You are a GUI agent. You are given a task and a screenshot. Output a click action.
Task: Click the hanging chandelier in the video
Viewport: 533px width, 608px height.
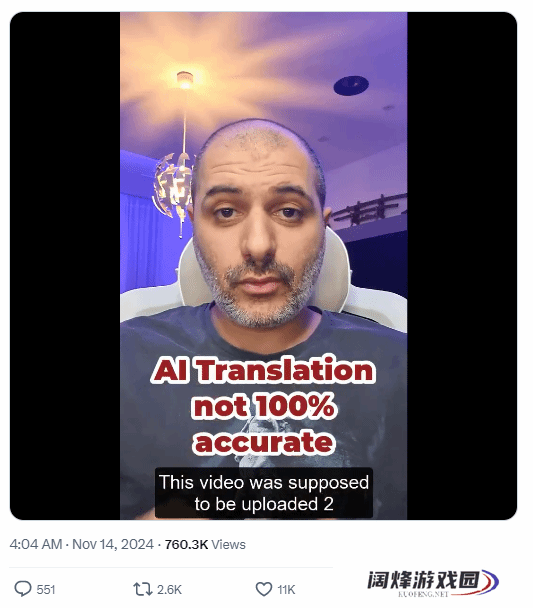click(x=173, y=186)
